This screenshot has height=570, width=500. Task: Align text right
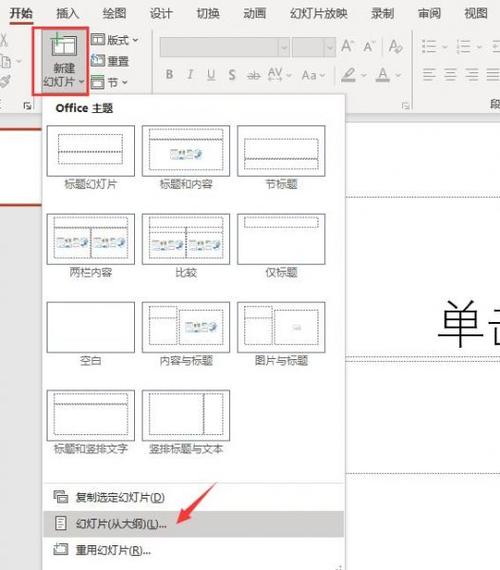(472, 75)
